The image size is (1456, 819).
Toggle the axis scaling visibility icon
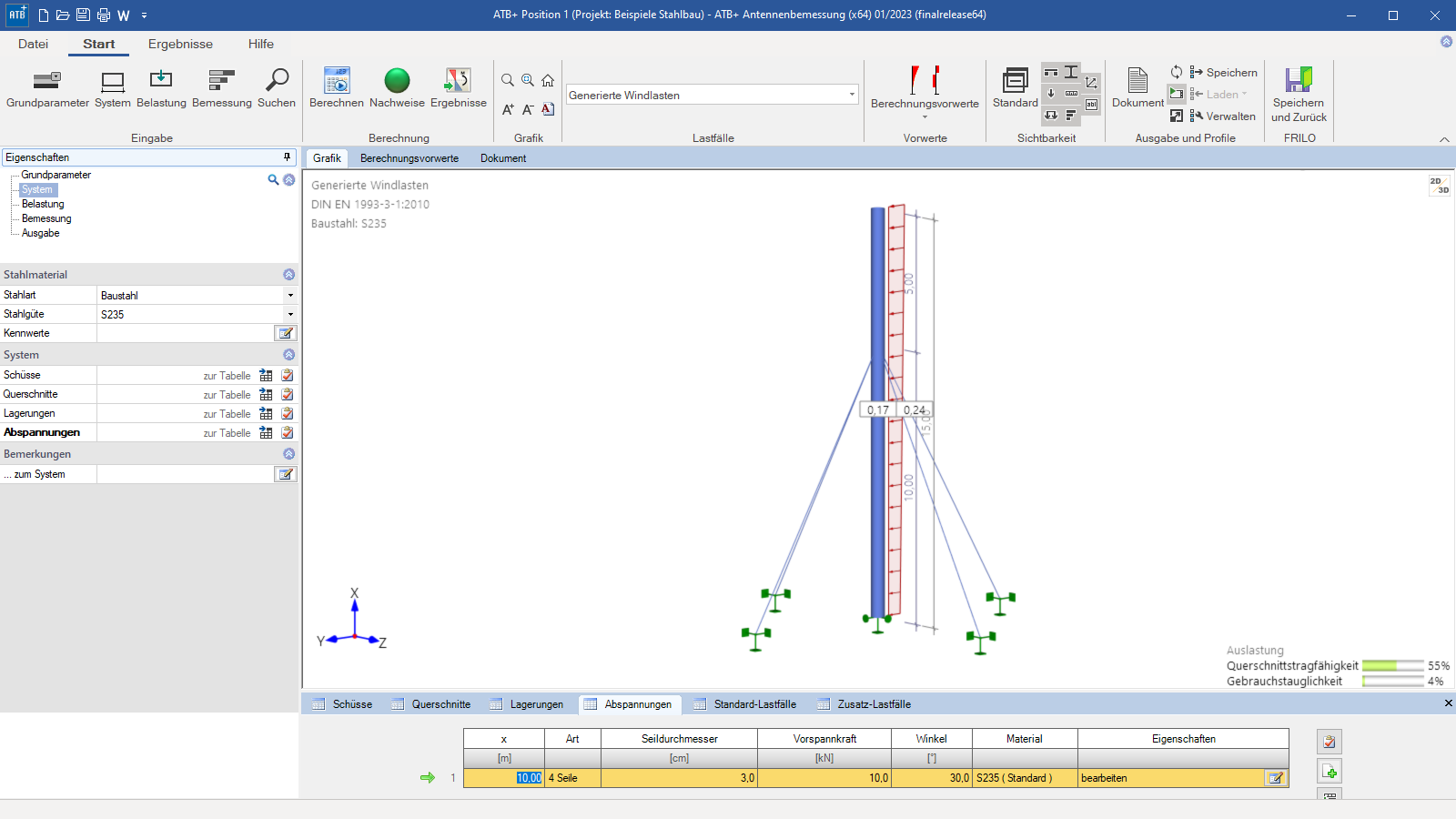point(1091,83)
